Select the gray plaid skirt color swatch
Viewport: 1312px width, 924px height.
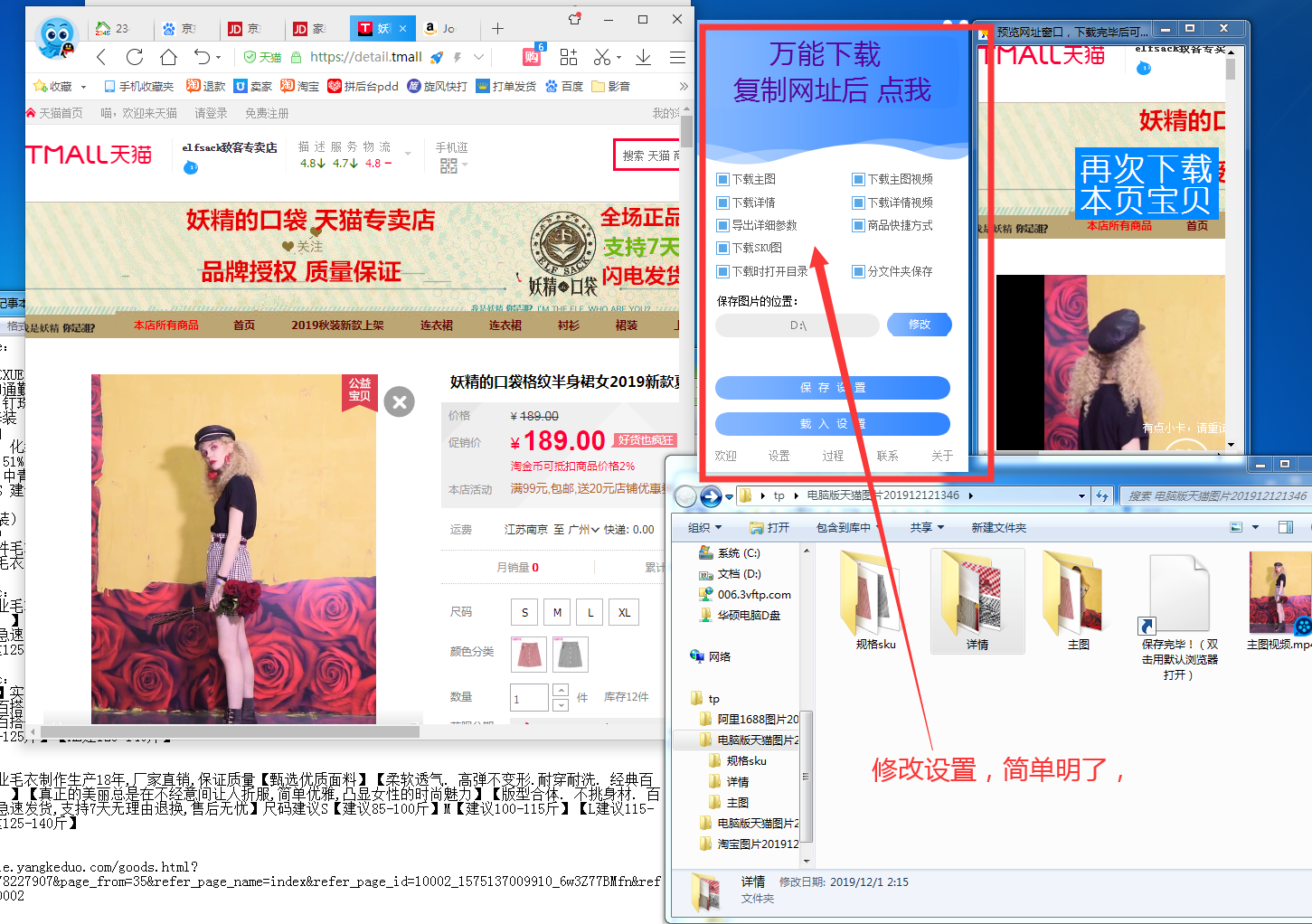click(570, 654)
